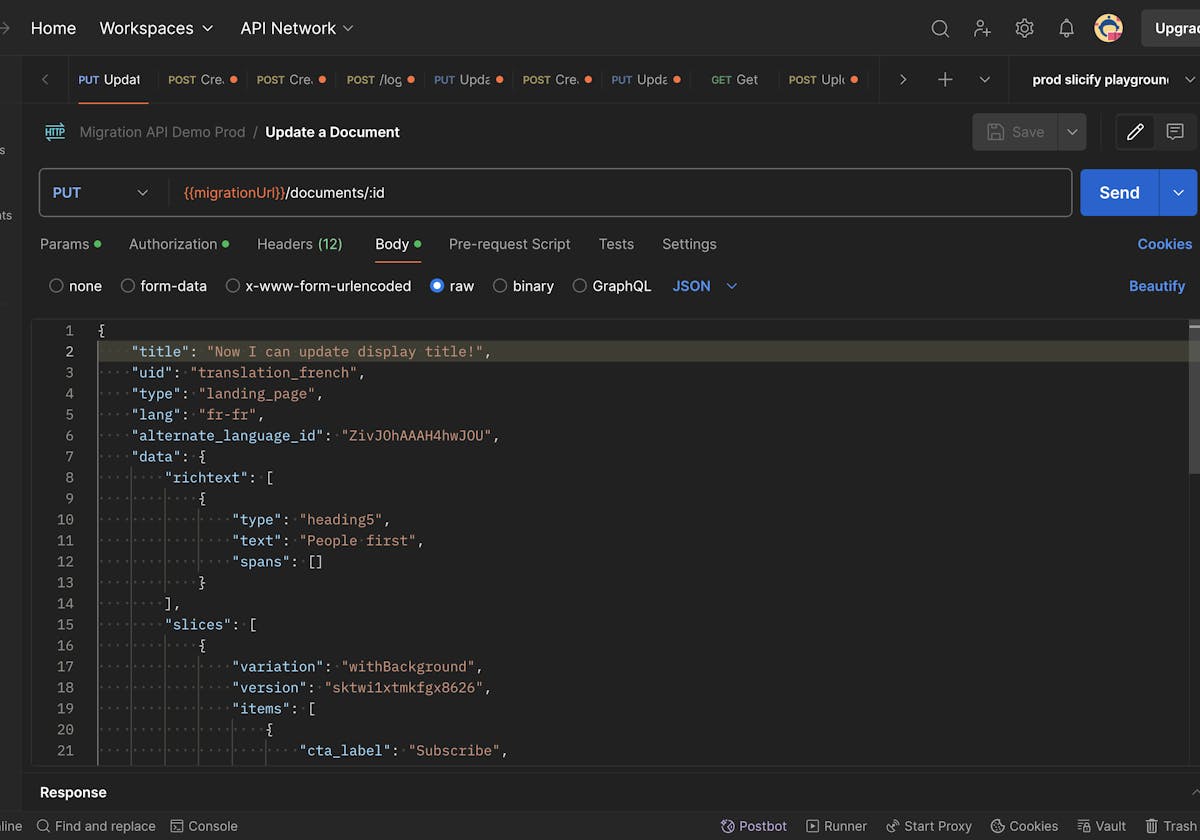Switch body format to binary
The width and height of the screenshot is (1200, 840).
tap(523, 286)
